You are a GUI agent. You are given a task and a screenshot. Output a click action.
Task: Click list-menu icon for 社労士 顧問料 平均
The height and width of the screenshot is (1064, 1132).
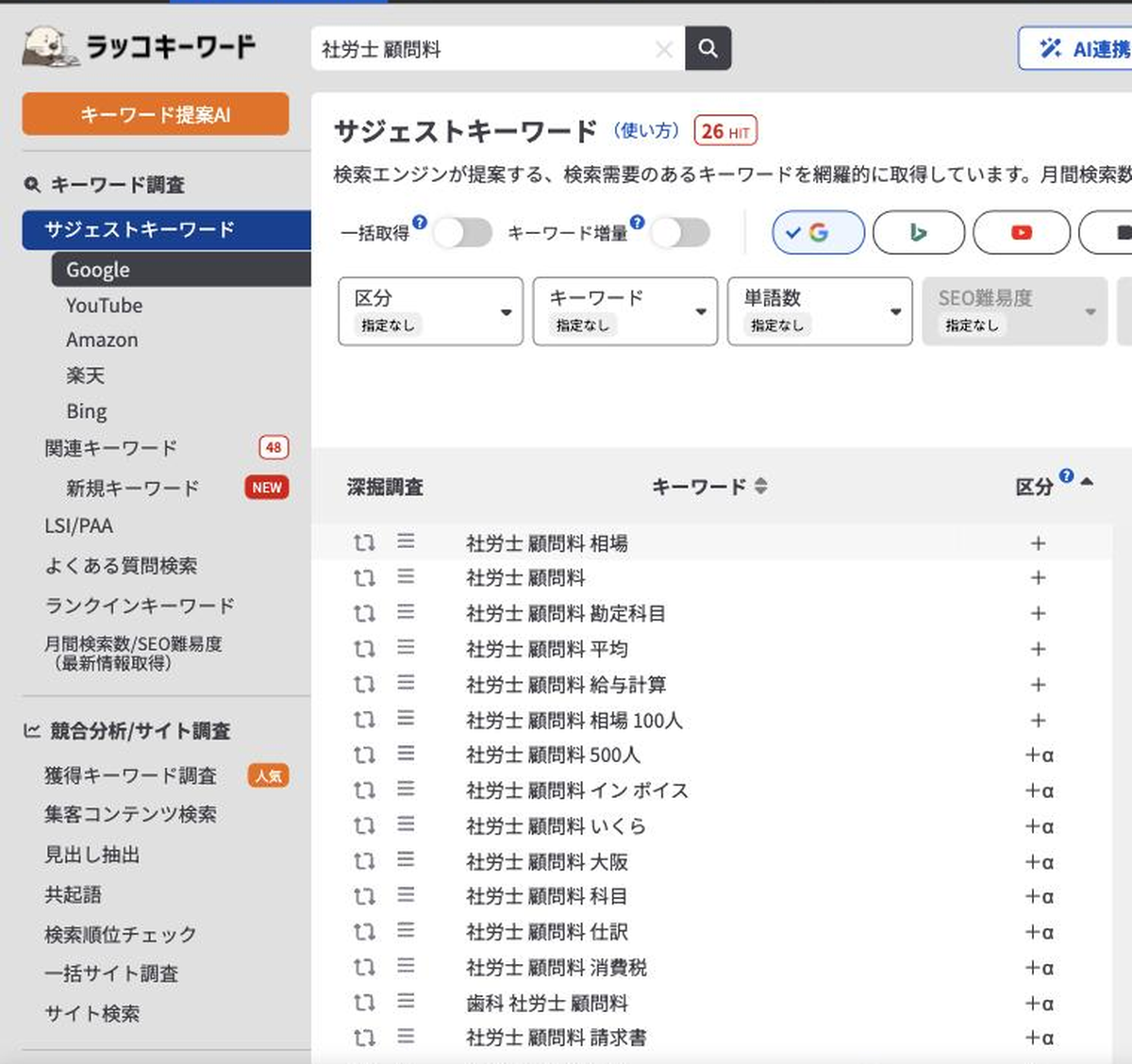tap(406, 648)
